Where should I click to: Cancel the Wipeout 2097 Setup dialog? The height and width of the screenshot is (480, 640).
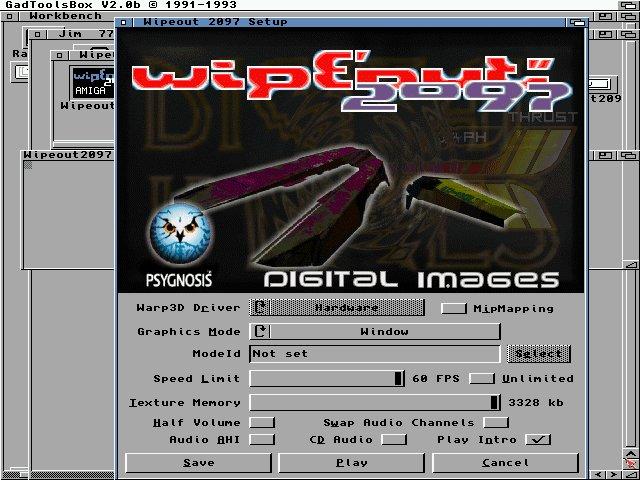click(x=505, y=463)
